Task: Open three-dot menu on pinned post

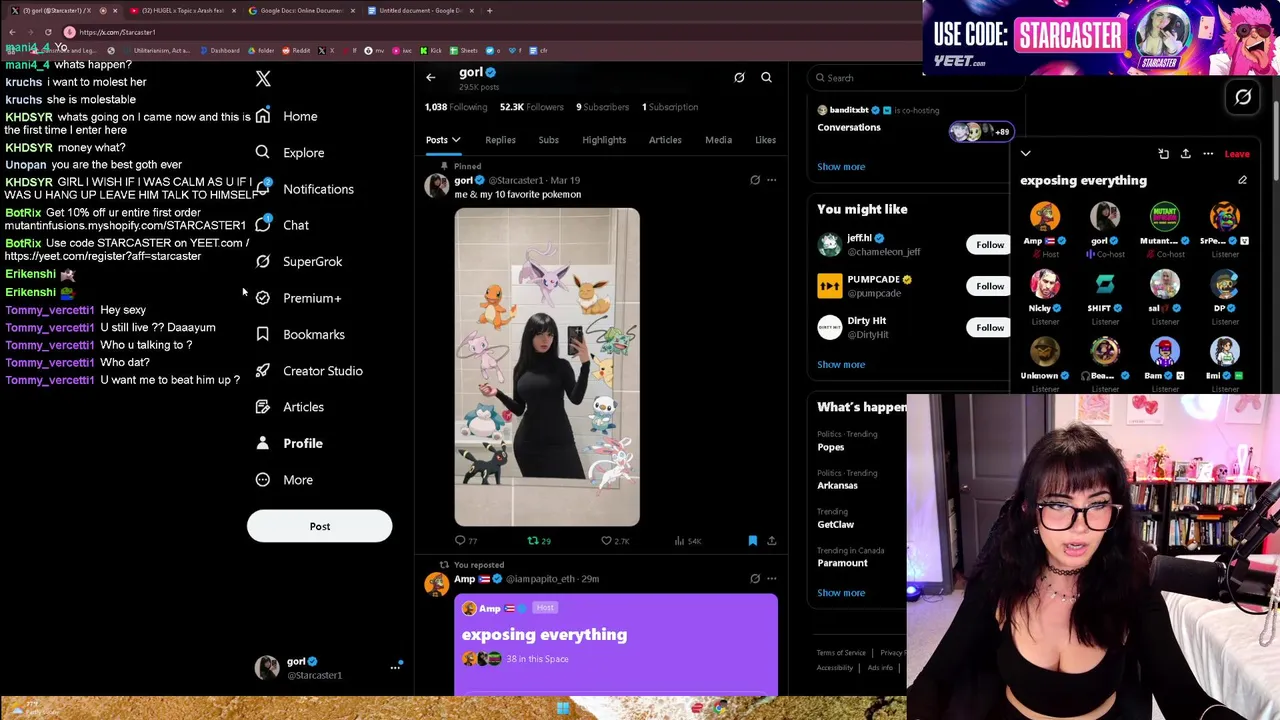Action: click(771, 180)
